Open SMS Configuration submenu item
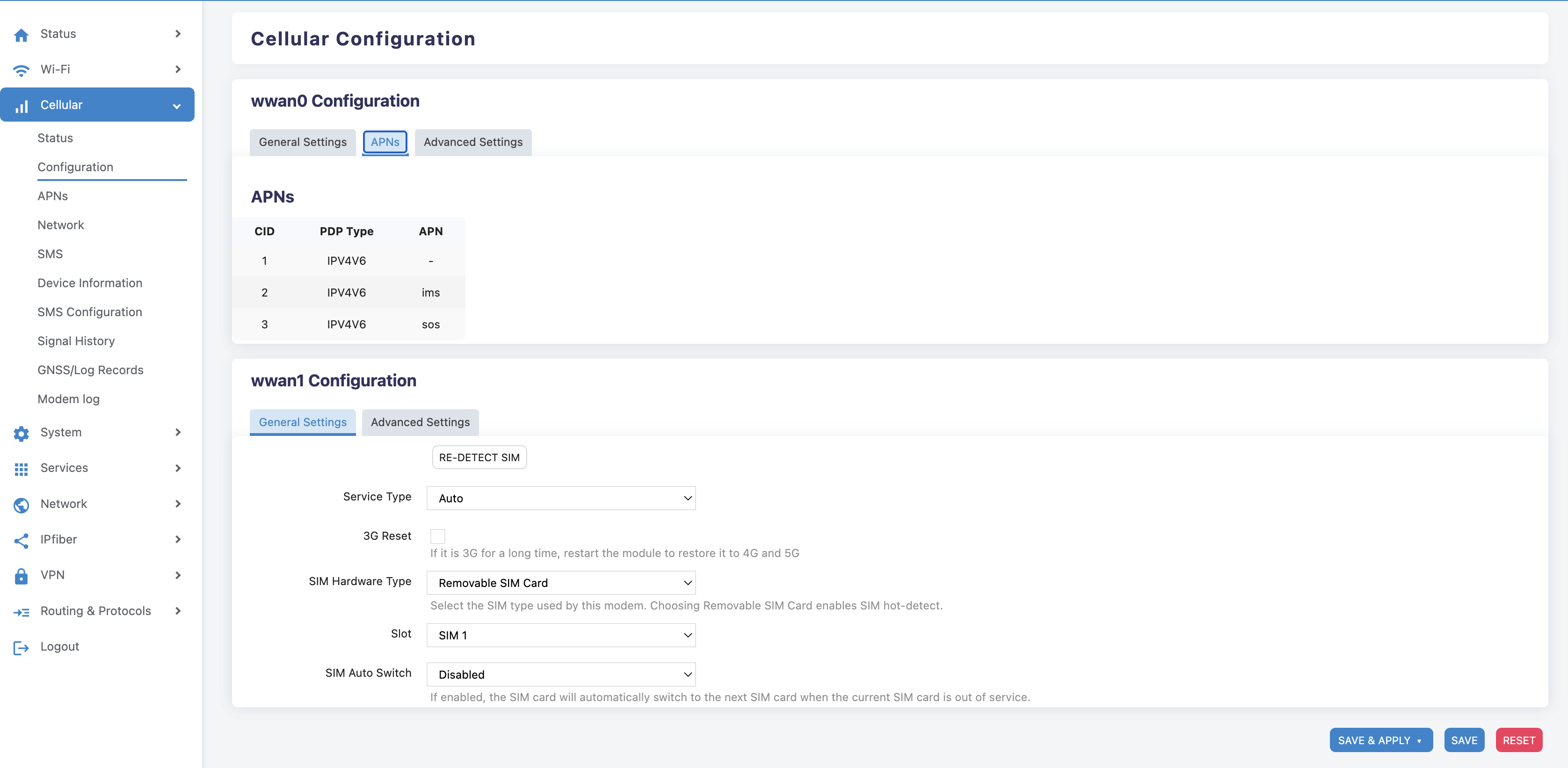This screenshot has width=1568, height=768. pyautogui.click(x=89, y=312)
